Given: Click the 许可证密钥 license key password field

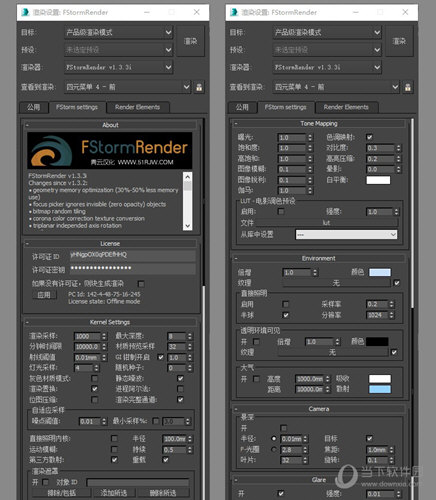Looking at the screenshot, I should coord(132,269).
